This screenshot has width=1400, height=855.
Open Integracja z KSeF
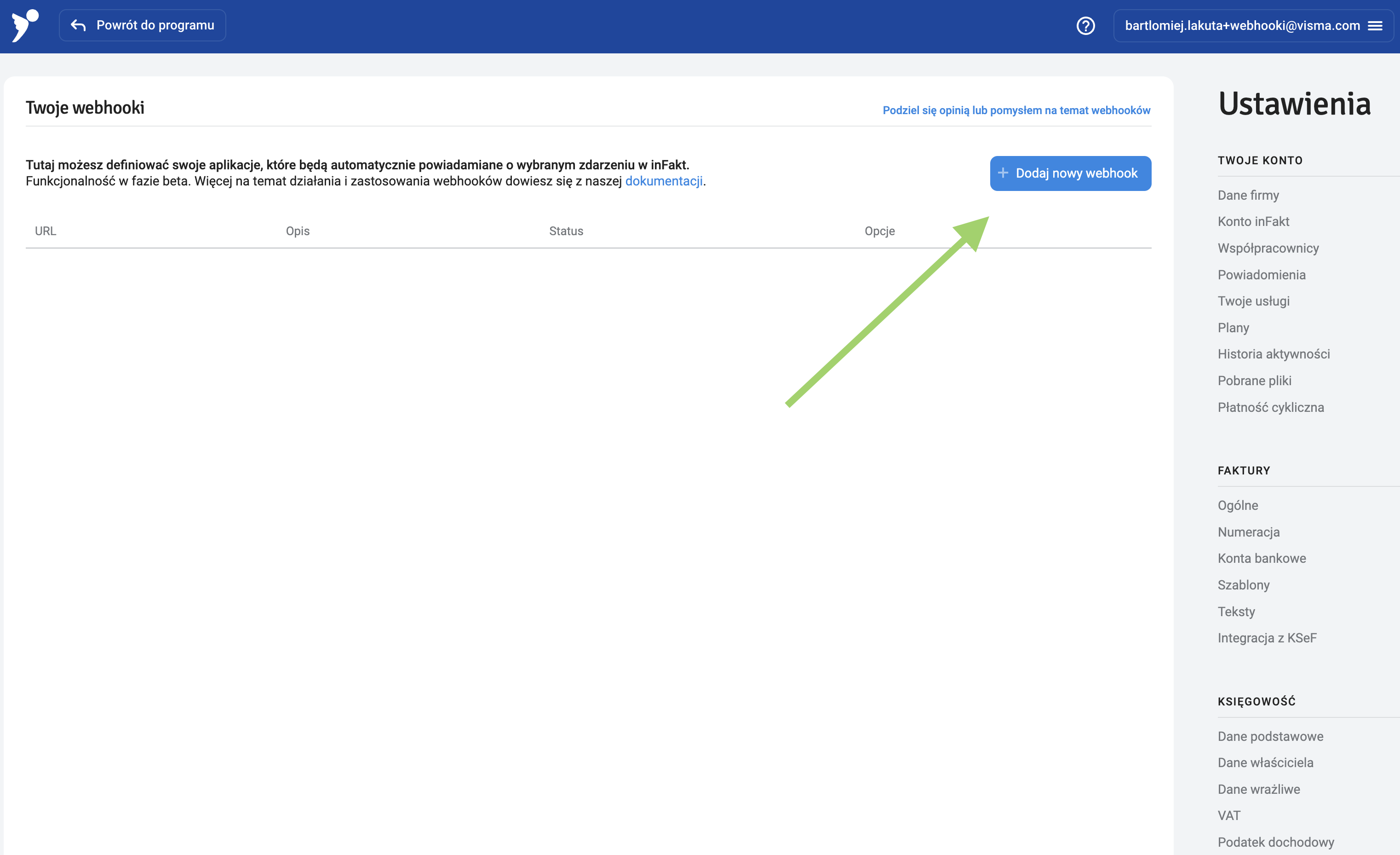[1267, 638]
